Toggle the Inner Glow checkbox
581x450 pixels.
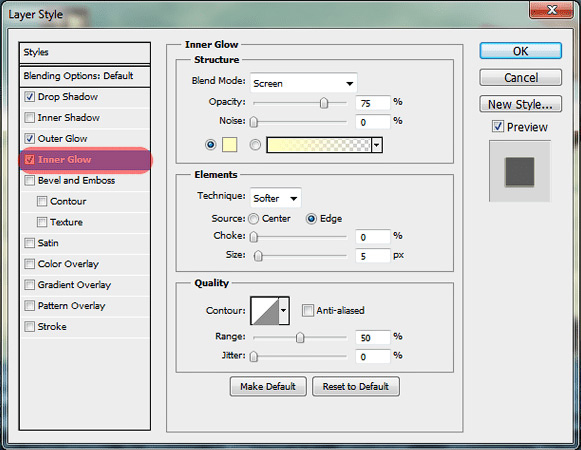[x=29, y=159]
